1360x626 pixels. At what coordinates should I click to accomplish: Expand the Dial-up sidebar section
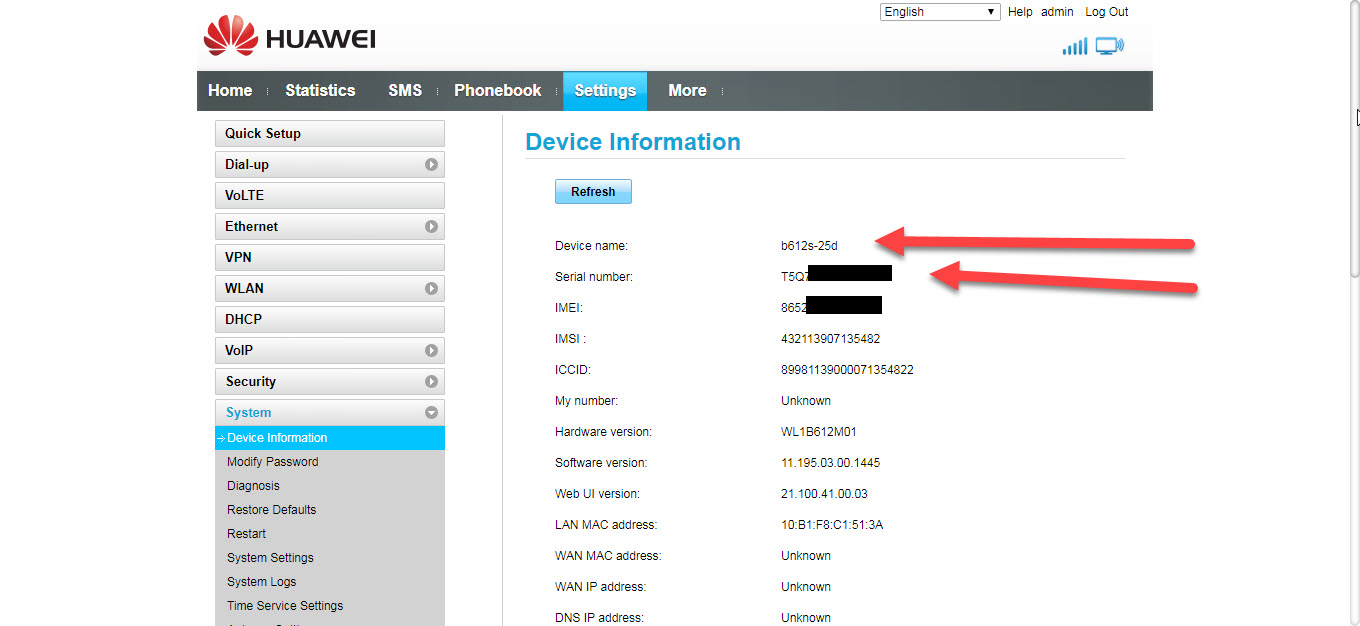coord(330,164)
